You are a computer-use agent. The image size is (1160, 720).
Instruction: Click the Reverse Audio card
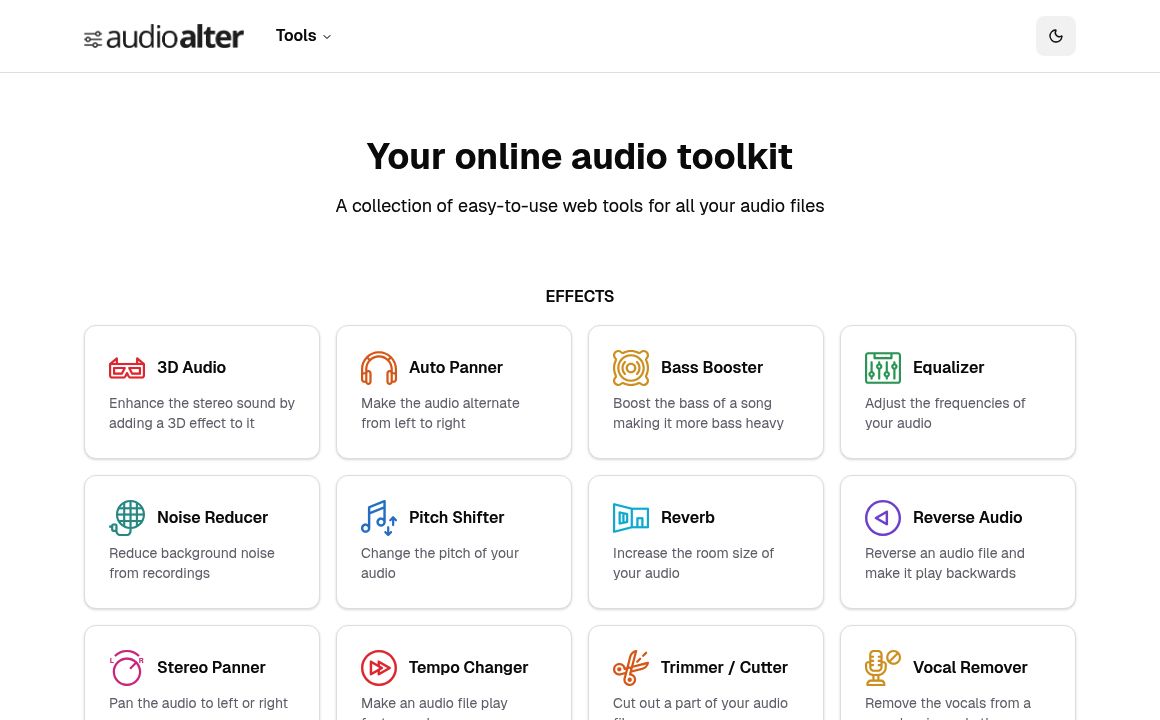coord(958,541)
